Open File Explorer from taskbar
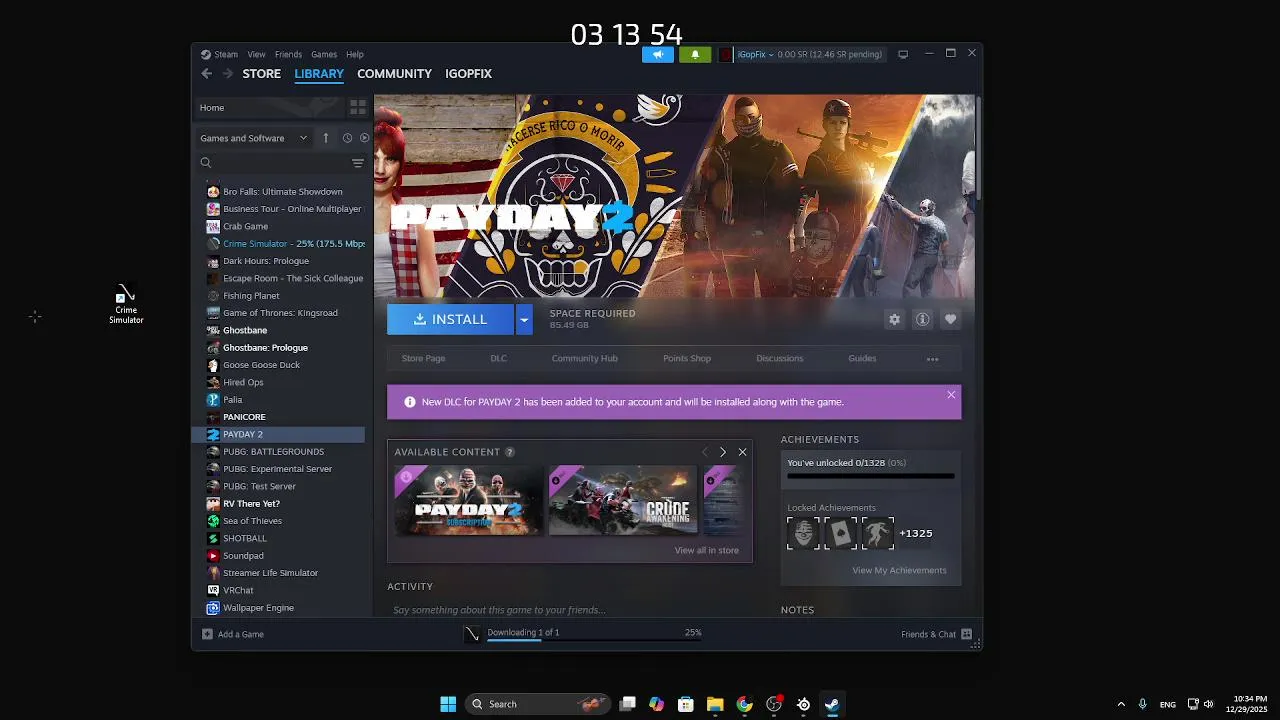 coord(715,704)
